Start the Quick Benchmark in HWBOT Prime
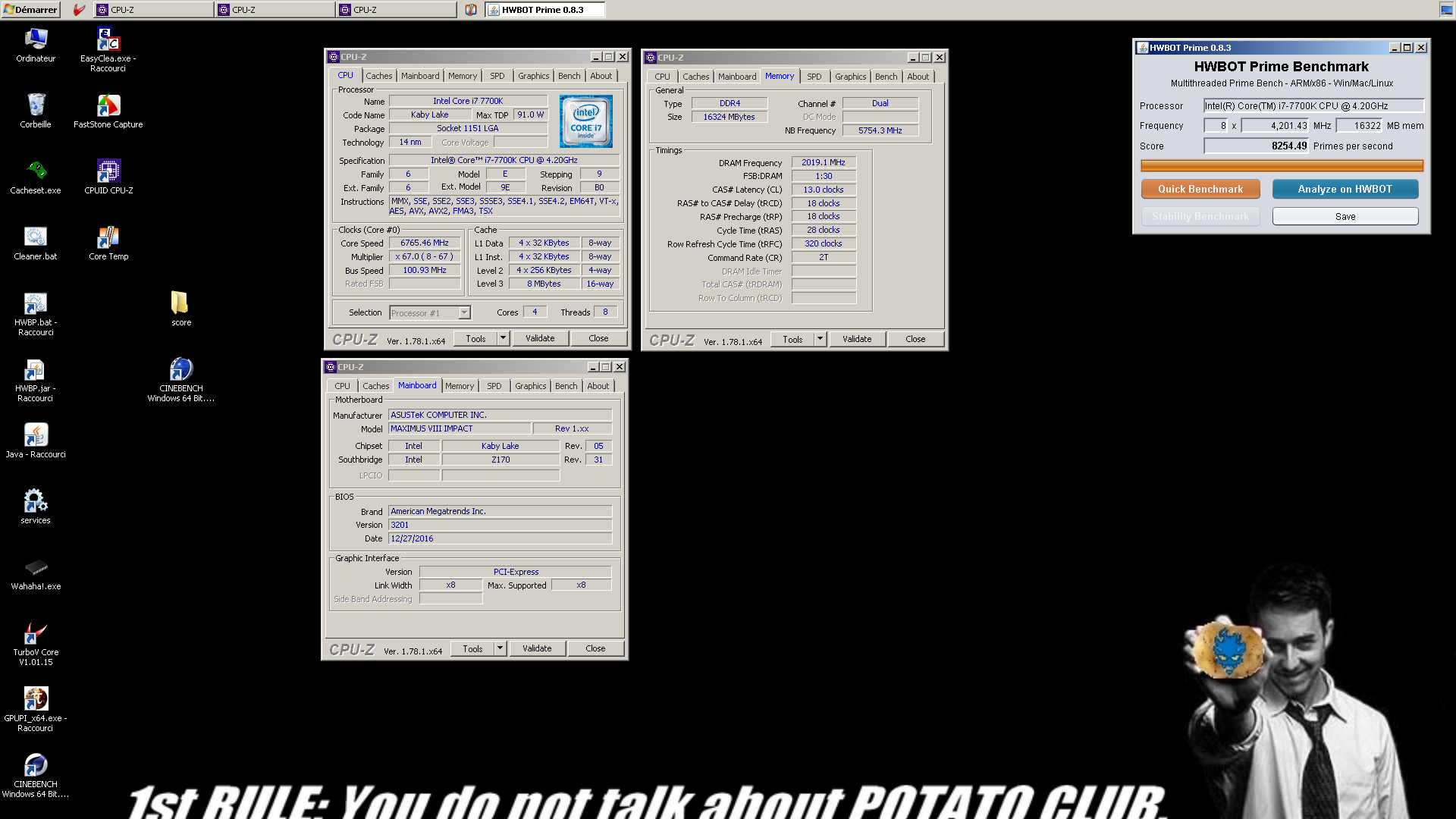This screenshot has height=819, width=1456. (1200, 189)
